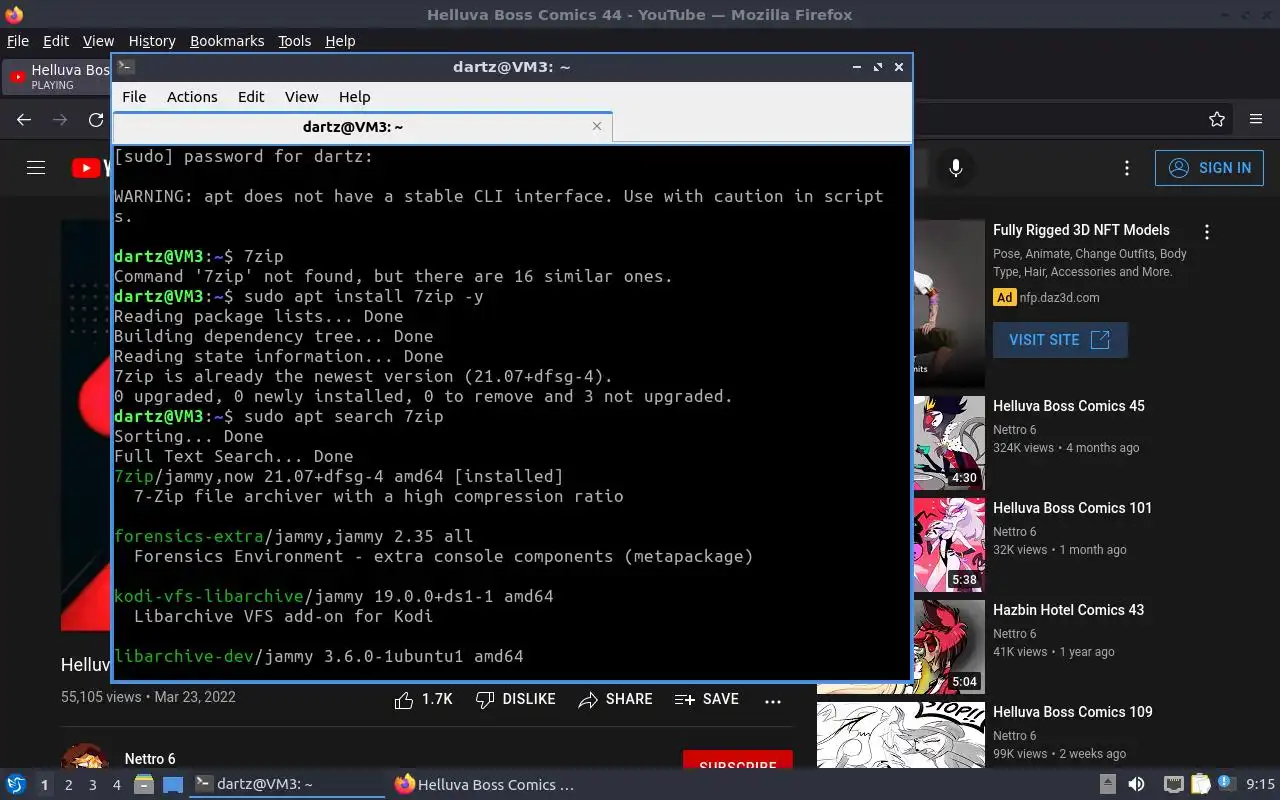Switch to workspace 3
This screenshot has height=800, width=1280.
tap(93, 785)
